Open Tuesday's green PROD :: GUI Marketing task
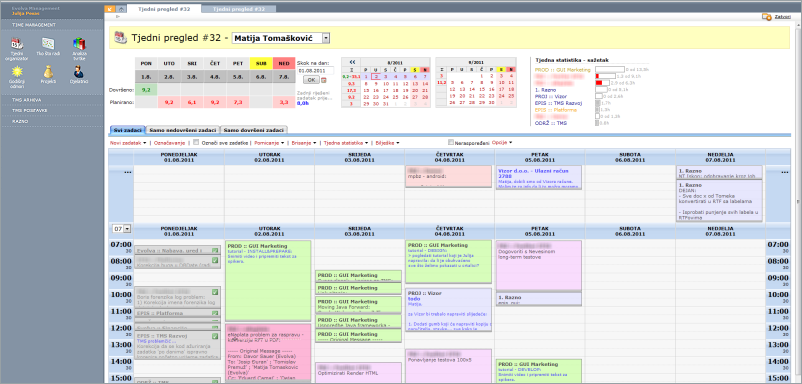 (x=268, y=281)
